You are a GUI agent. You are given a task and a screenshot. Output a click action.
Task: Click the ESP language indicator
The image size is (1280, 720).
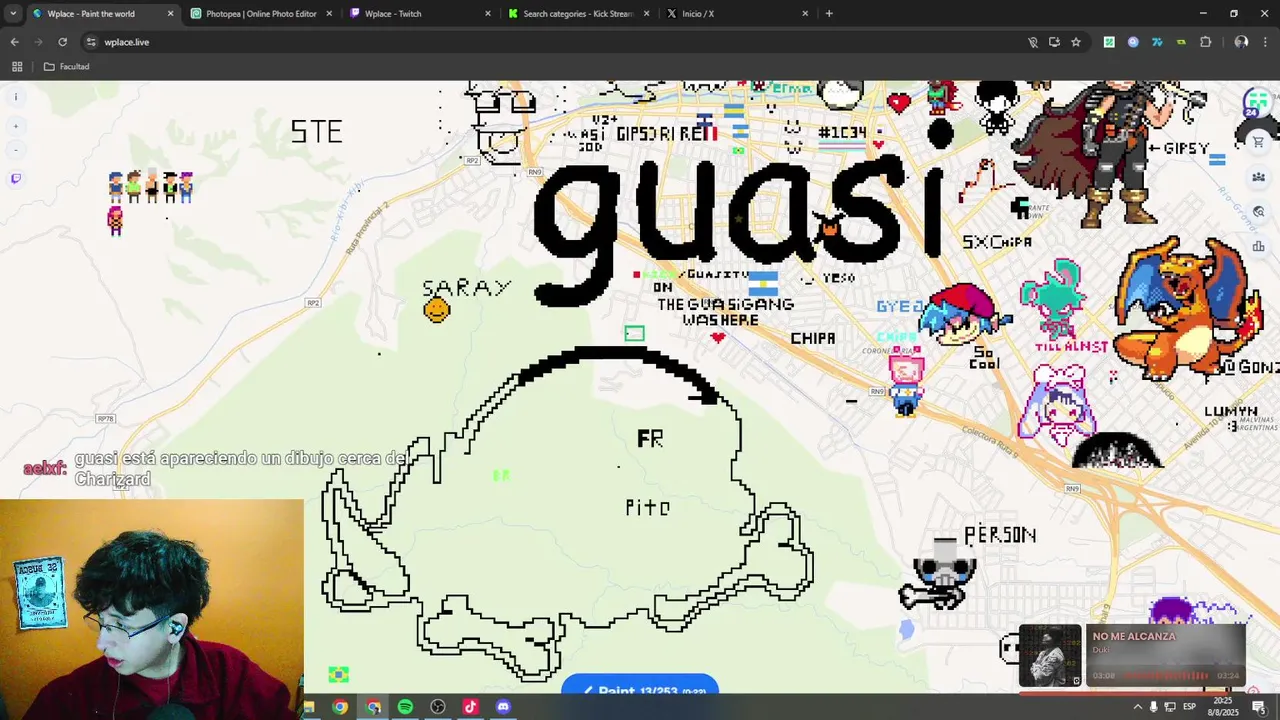tap(1189, 707)
